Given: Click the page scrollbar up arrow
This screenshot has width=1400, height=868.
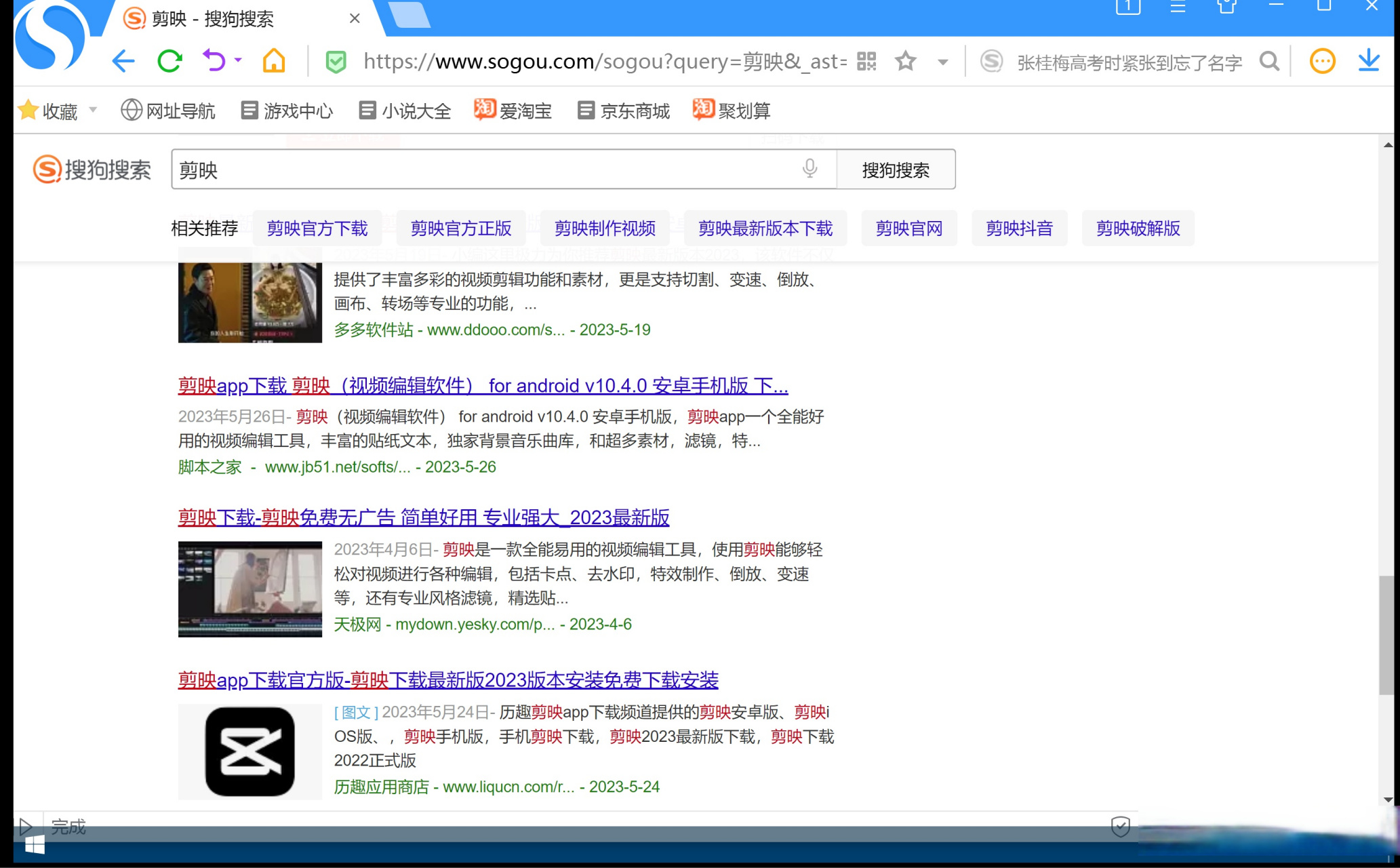Looking at the screenshot, I should 1388,145.
